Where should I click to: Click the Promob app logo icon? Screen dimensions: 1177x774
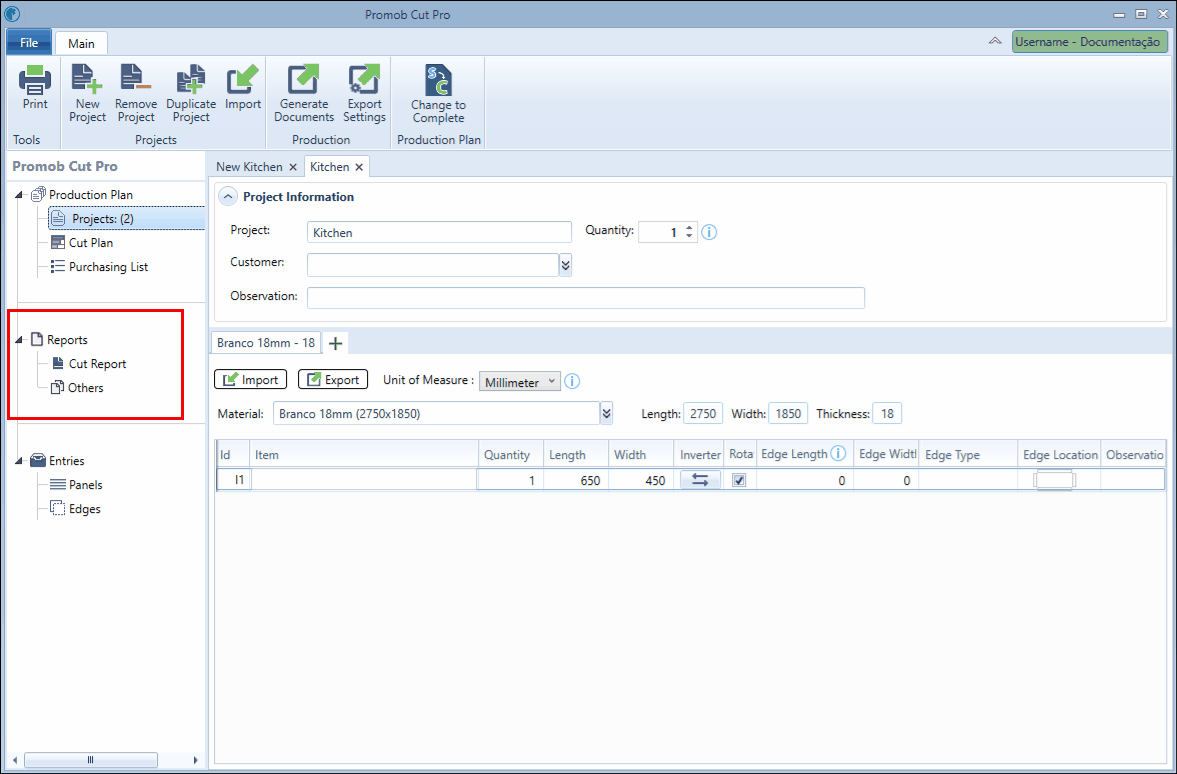click(12, 14)
